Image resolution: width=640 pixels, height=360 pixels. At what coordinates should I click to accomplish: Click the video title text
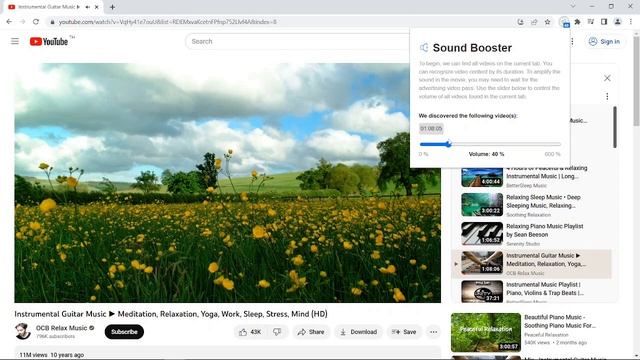coord(171,314)
